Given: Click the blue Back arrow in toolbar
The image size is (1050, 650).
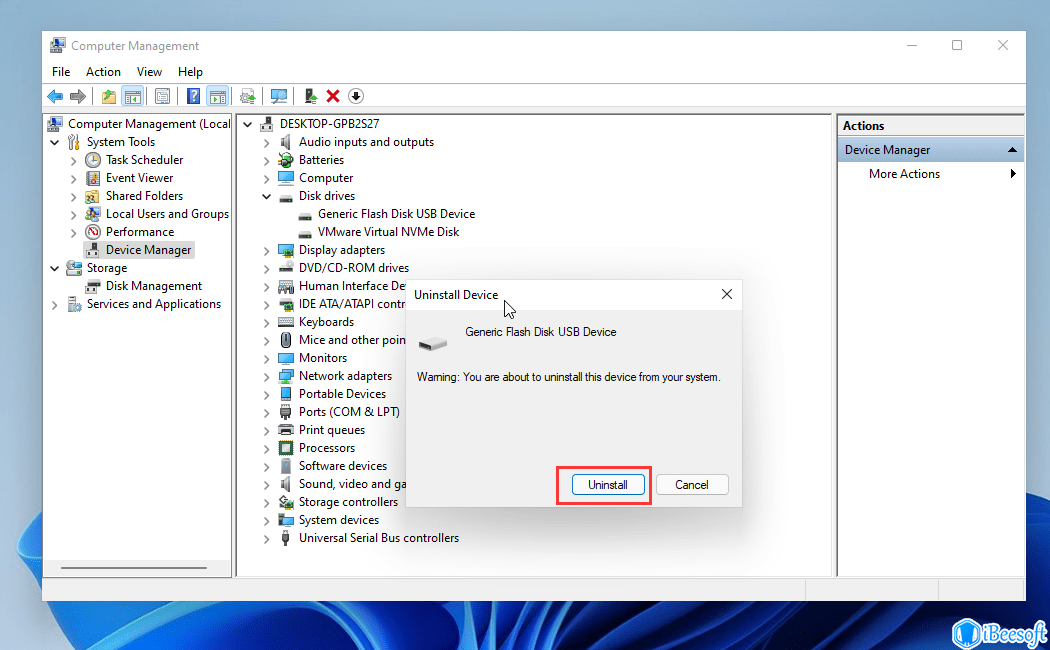Looking at the screenshot, I should (55, 96).
